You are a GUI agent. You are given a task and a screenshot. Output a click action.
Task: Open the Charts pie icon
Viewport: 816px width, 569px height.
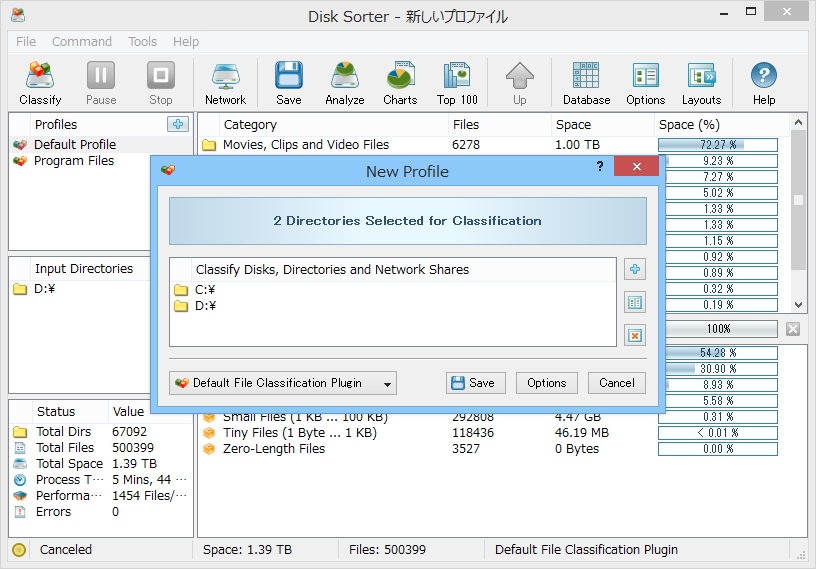point(400,83)
